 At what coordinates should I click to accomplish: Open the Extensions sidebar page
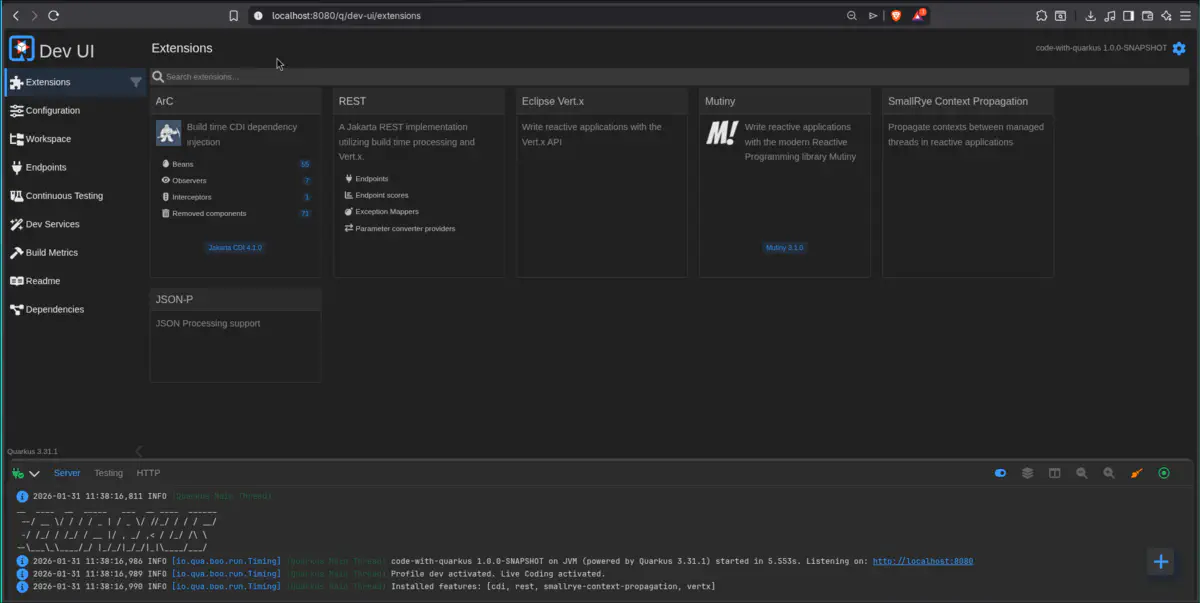point(75,82)
